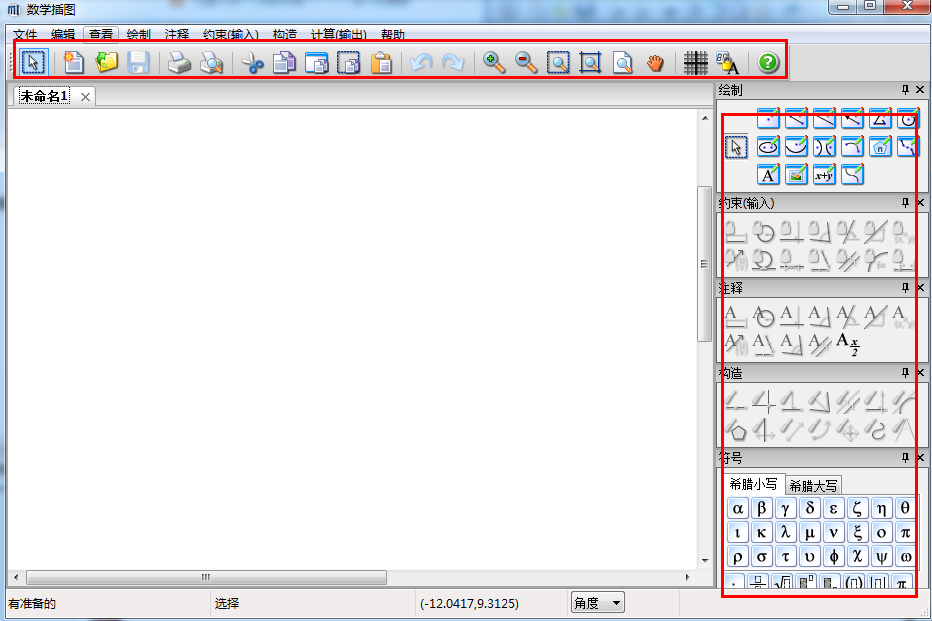Viewport: 932px width, 621px height.
Task: Close the 绘制 panel
Action: click(920, 90)
